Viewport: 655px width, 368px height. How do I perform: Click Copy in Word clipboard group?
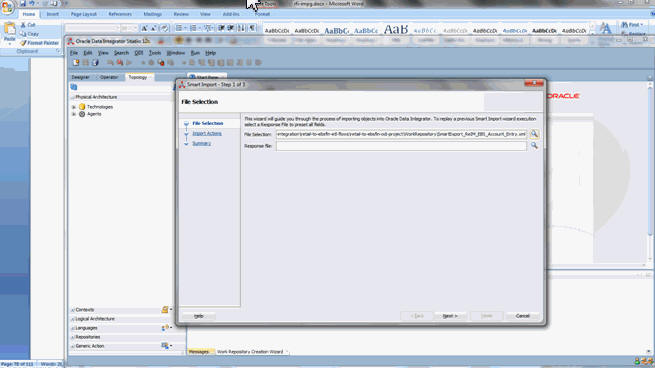(30, 34)
